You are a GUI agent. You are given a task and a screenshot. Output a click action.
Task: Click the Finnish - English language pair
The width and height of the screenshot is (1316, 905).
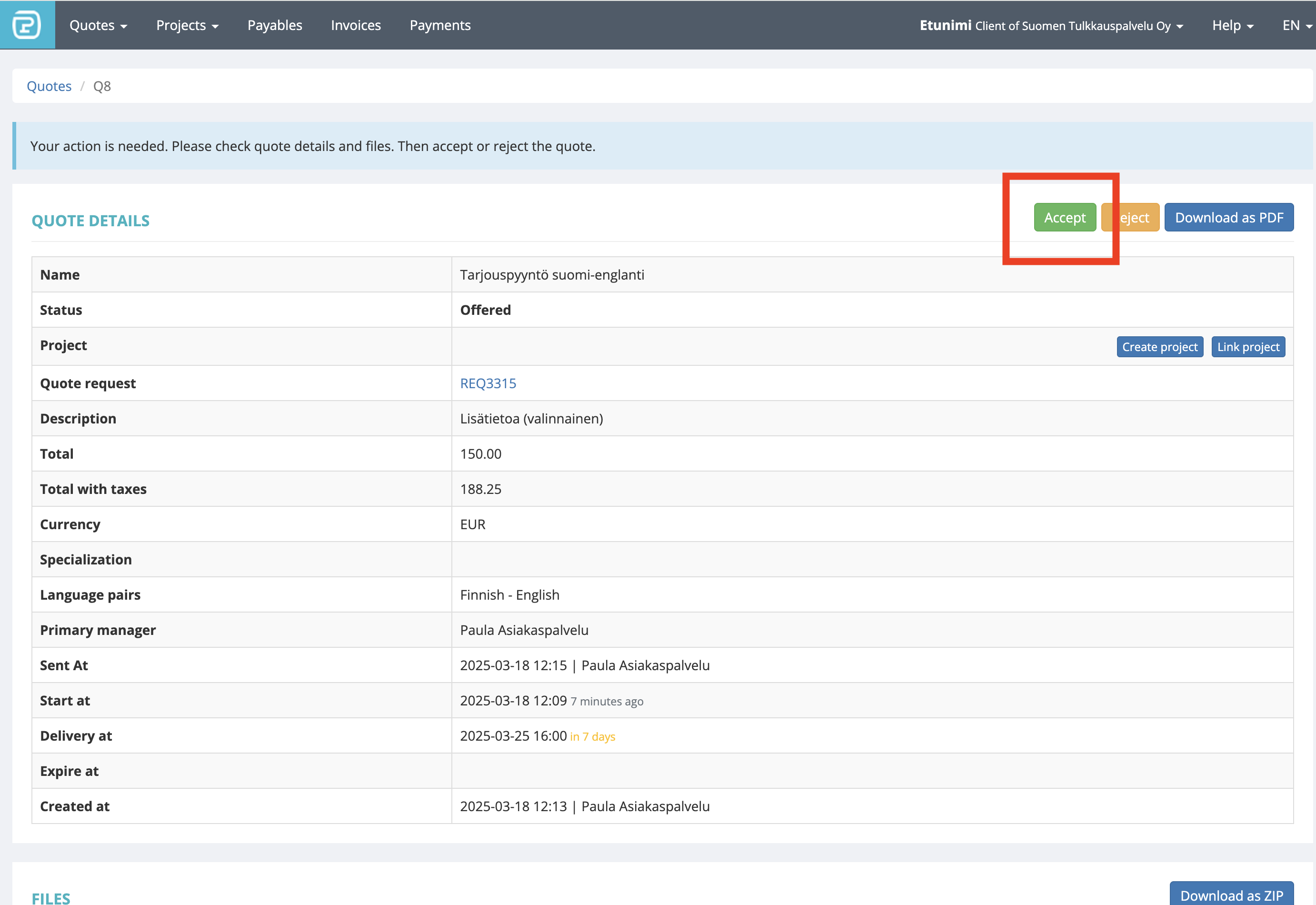click(509, 595)
